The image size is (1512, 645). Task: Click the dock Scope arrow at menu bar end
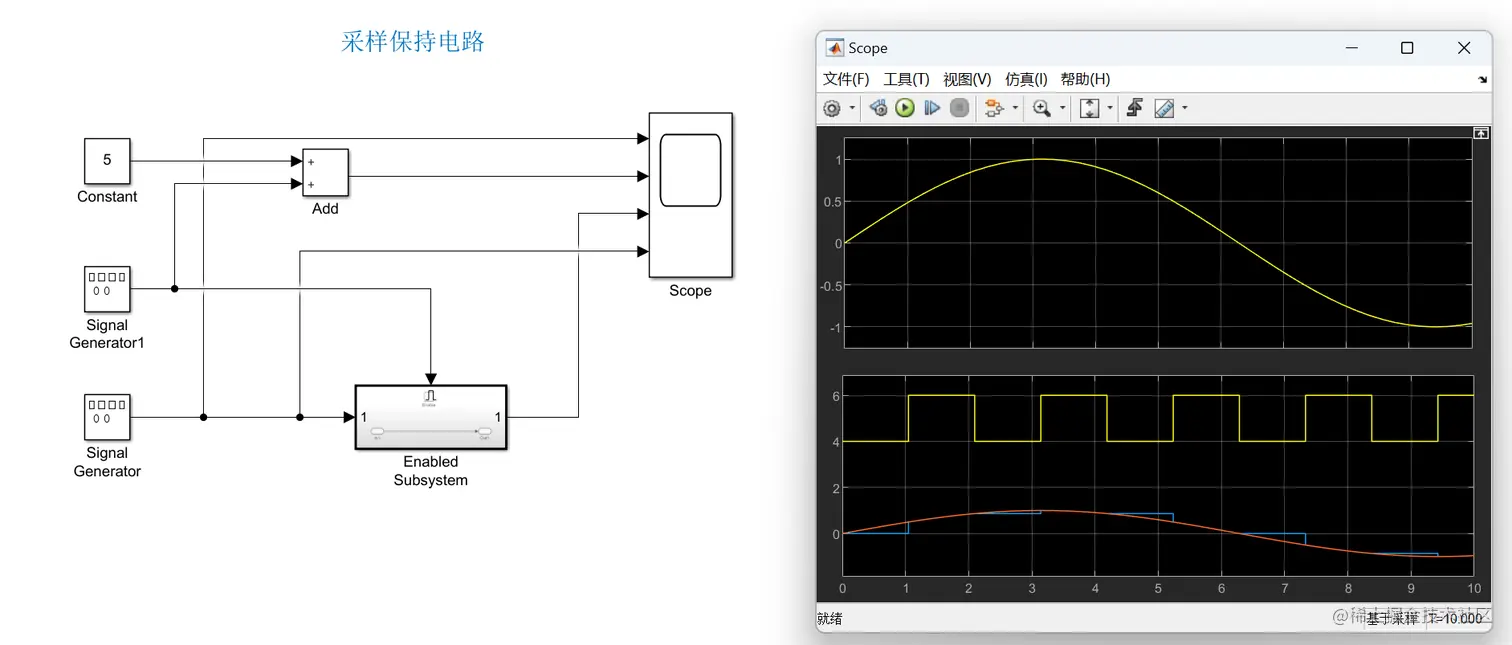pos(1482,79)
